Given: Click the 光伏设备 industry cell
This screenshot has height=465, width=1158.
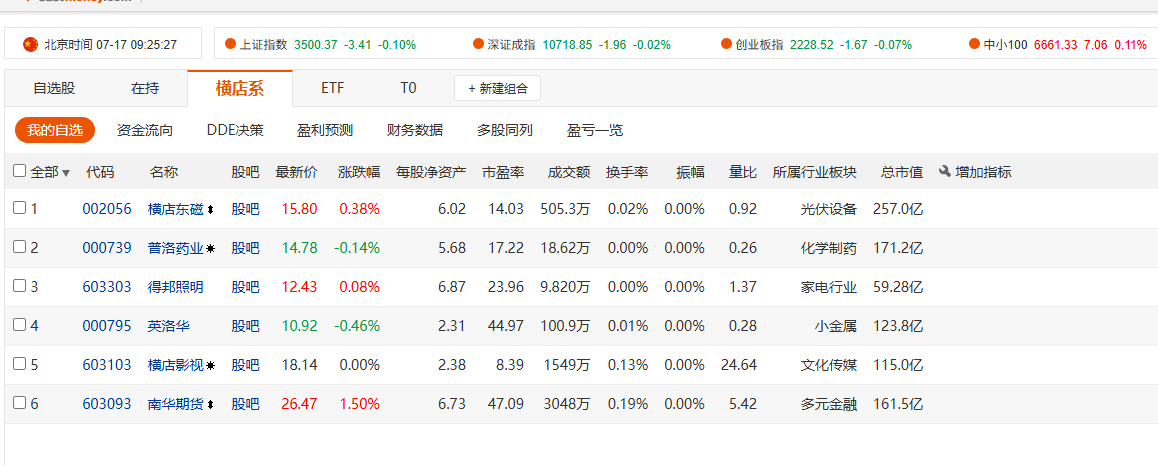Looking at the screenshot, I should (x=829, y=209).
